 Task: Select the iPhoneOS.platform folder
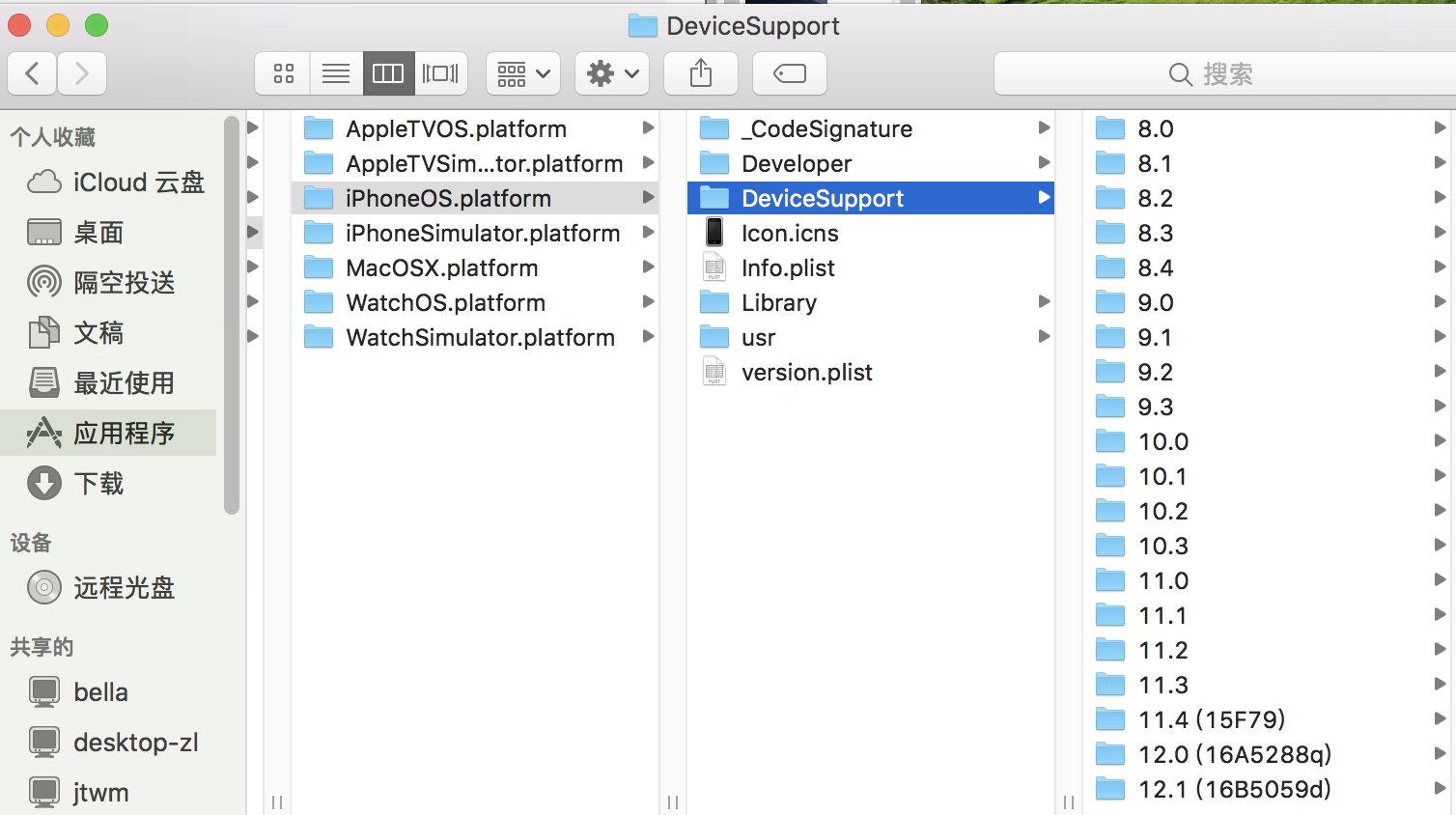coord(475,198)
